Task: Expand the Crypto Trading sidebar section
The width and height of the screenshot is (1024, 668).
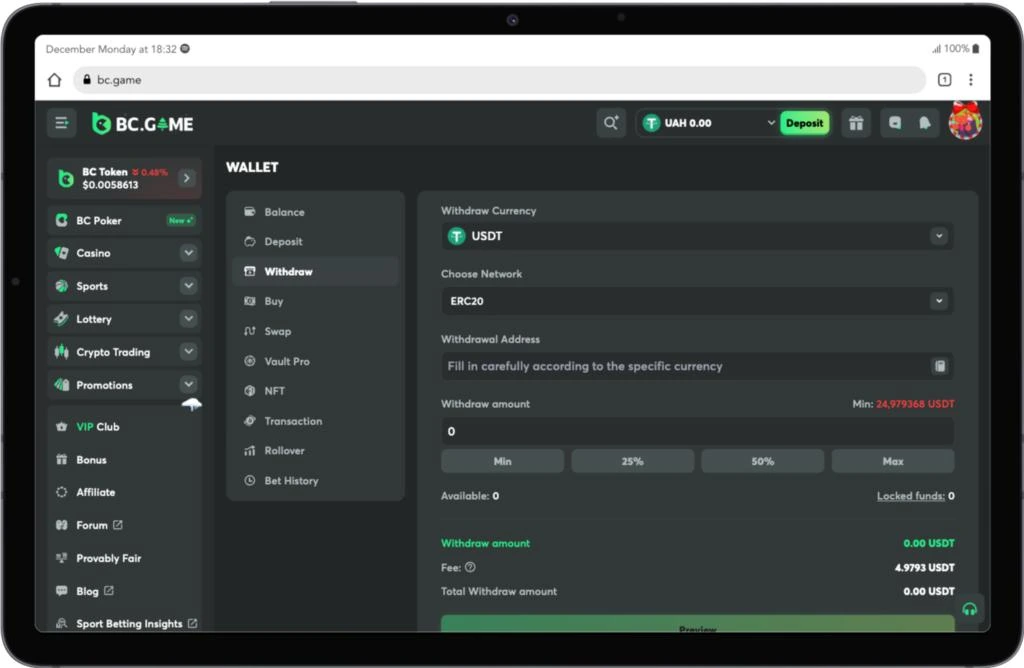Action: [188, 351]
